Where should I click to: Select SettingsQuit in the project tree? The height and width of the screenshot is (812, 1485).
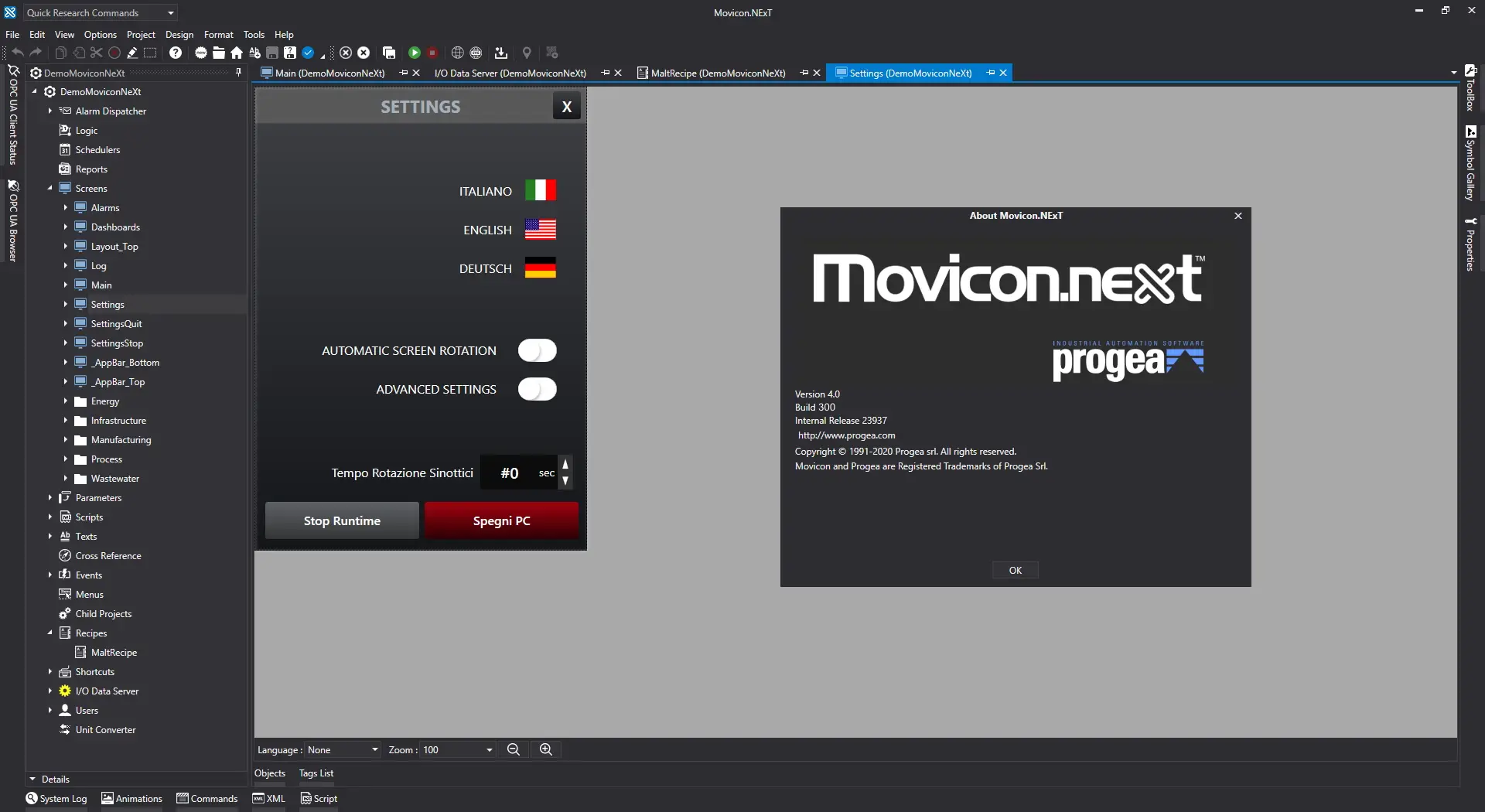[x=117, y=323]
